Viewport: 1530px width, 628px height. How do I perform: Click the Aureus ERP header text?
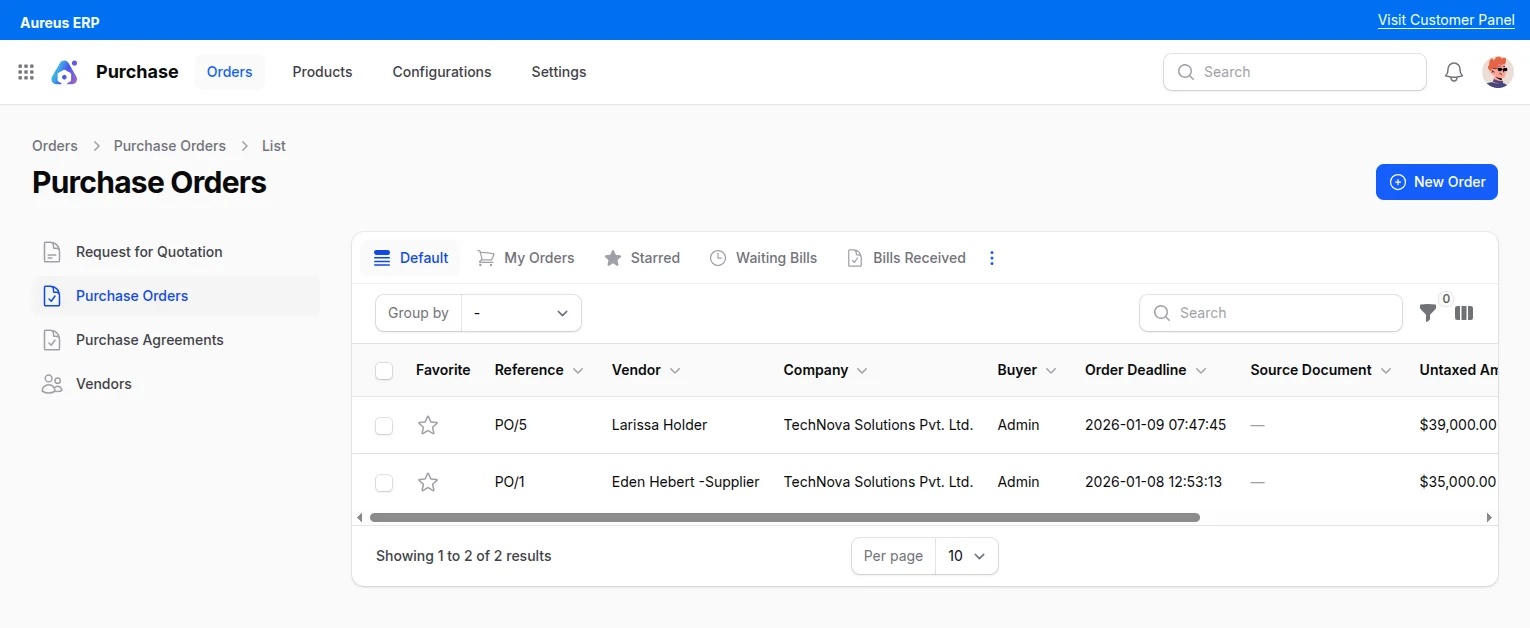[60, 22]
